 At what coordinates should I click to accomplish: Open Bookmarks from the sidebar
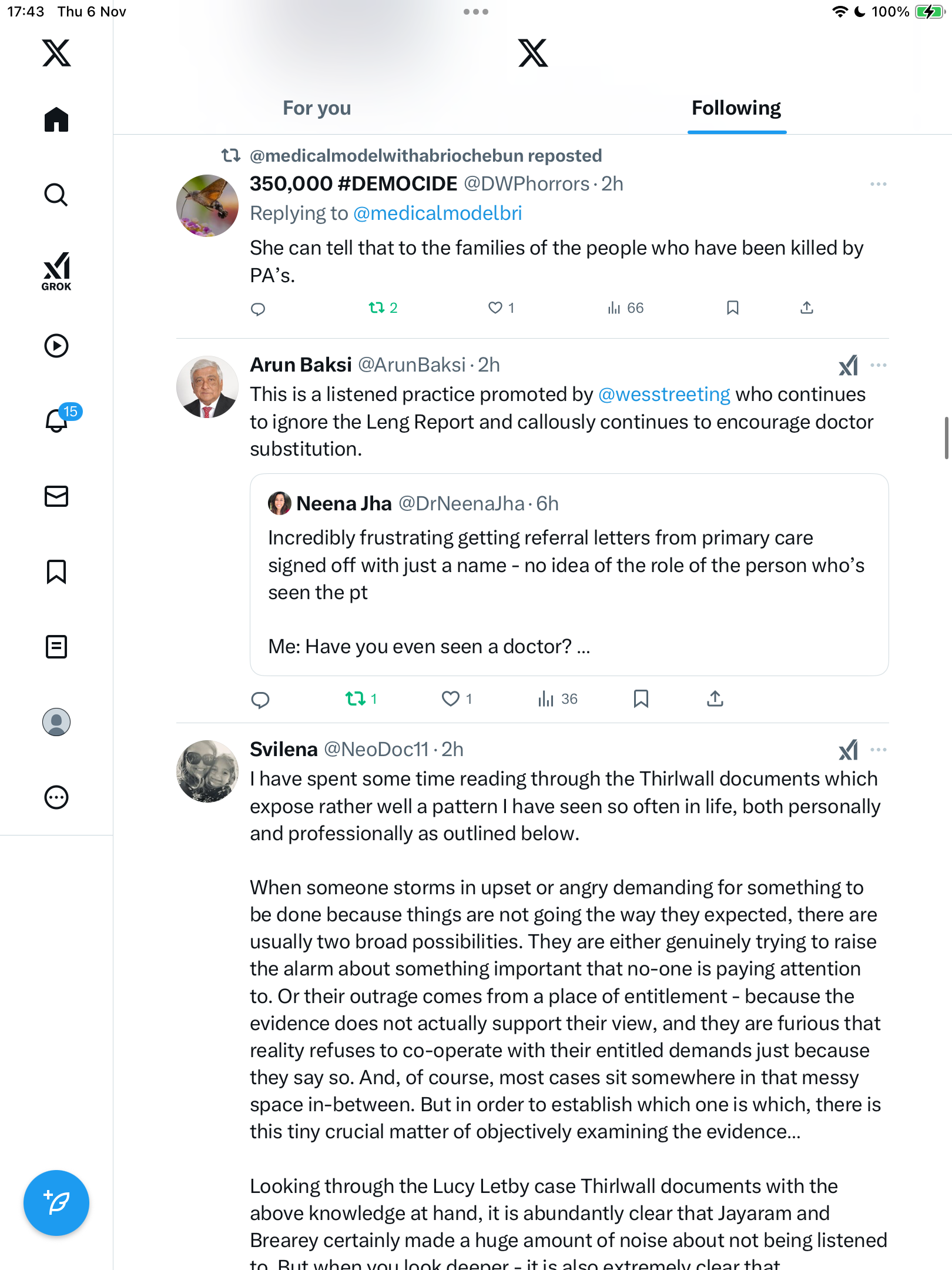[x=56, y=571]
